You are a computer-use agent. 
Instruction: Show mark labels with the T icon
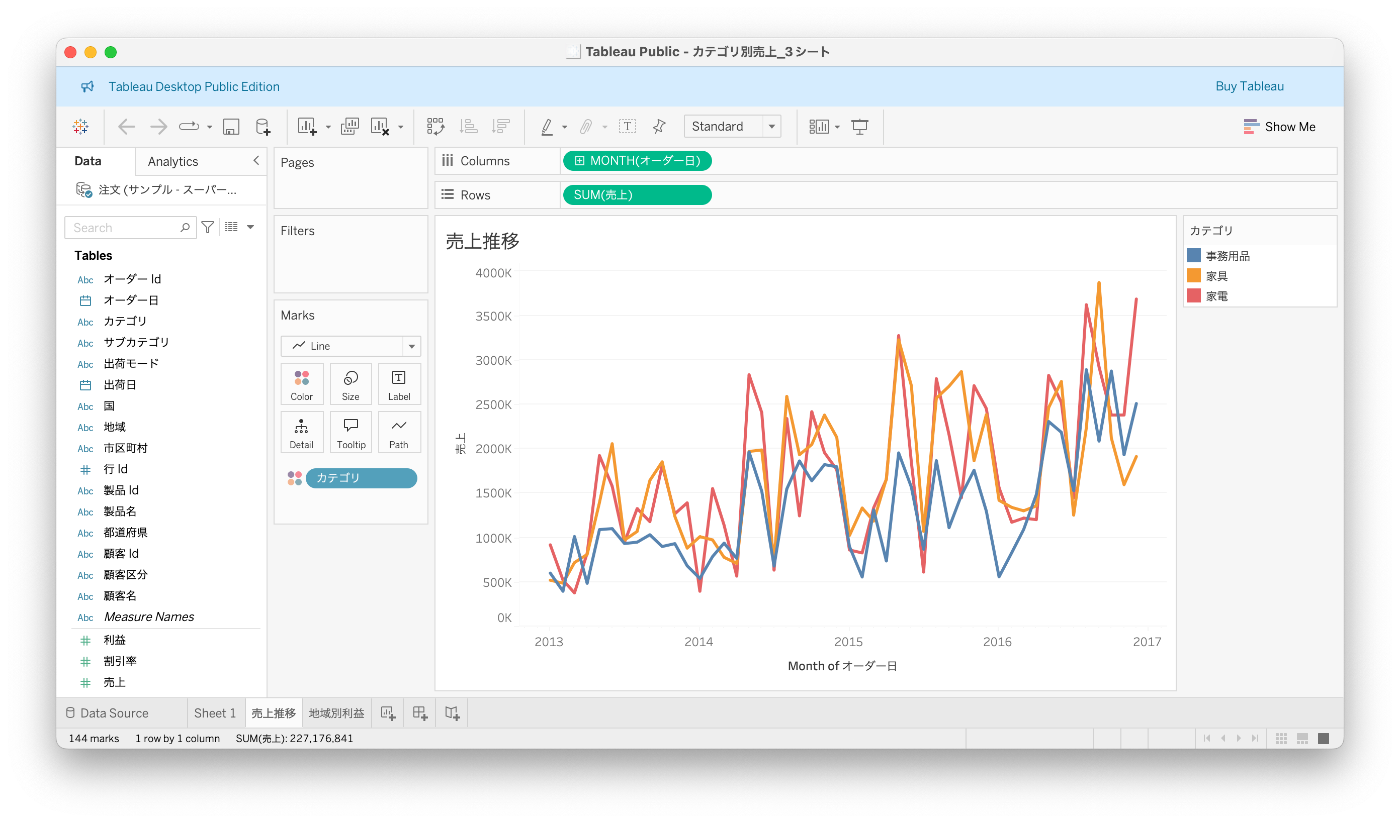[x=627, y=127]
